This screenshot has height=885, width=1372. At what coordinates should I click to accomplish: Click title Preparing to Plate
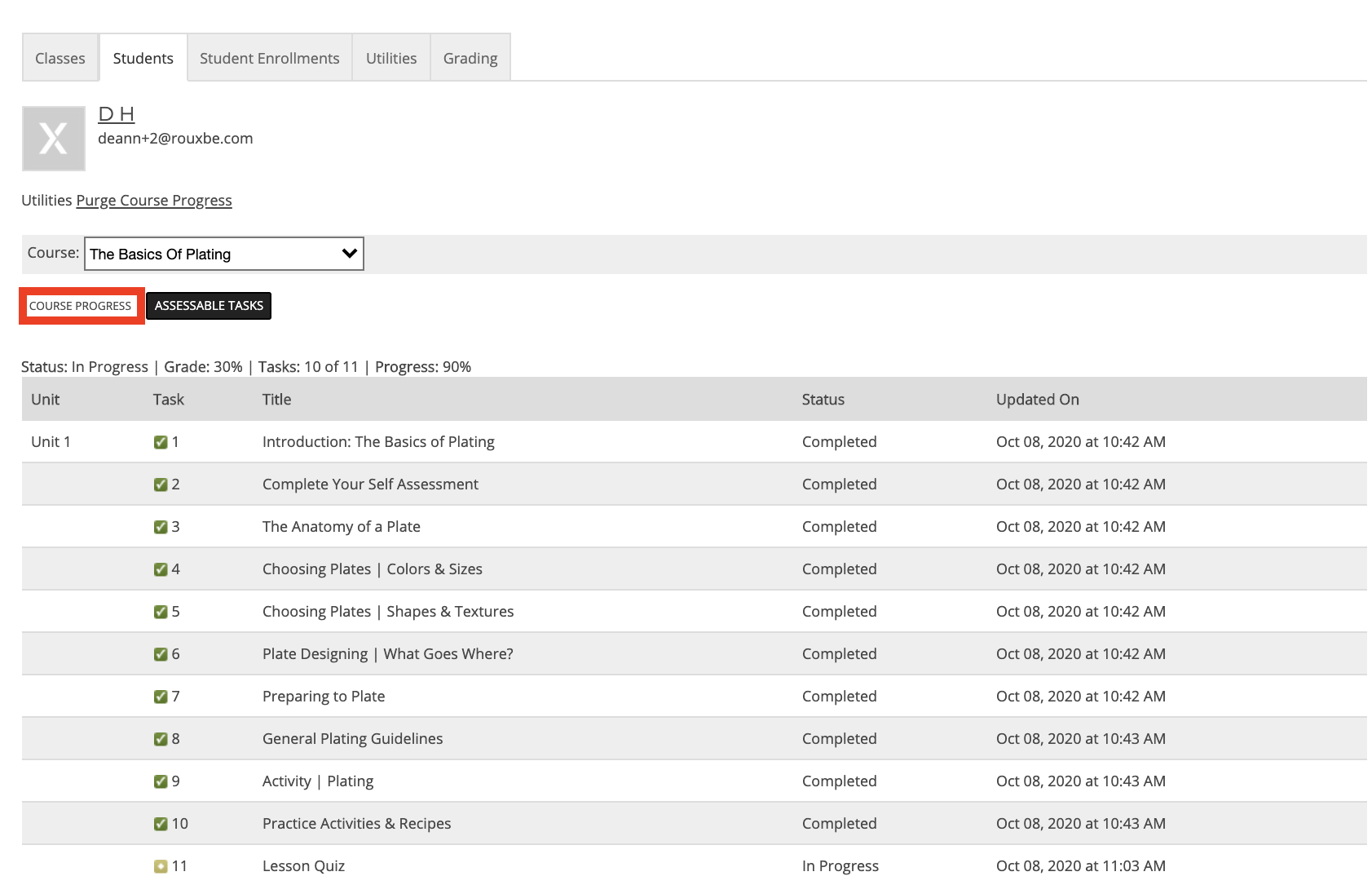click(x=324, y=697)
